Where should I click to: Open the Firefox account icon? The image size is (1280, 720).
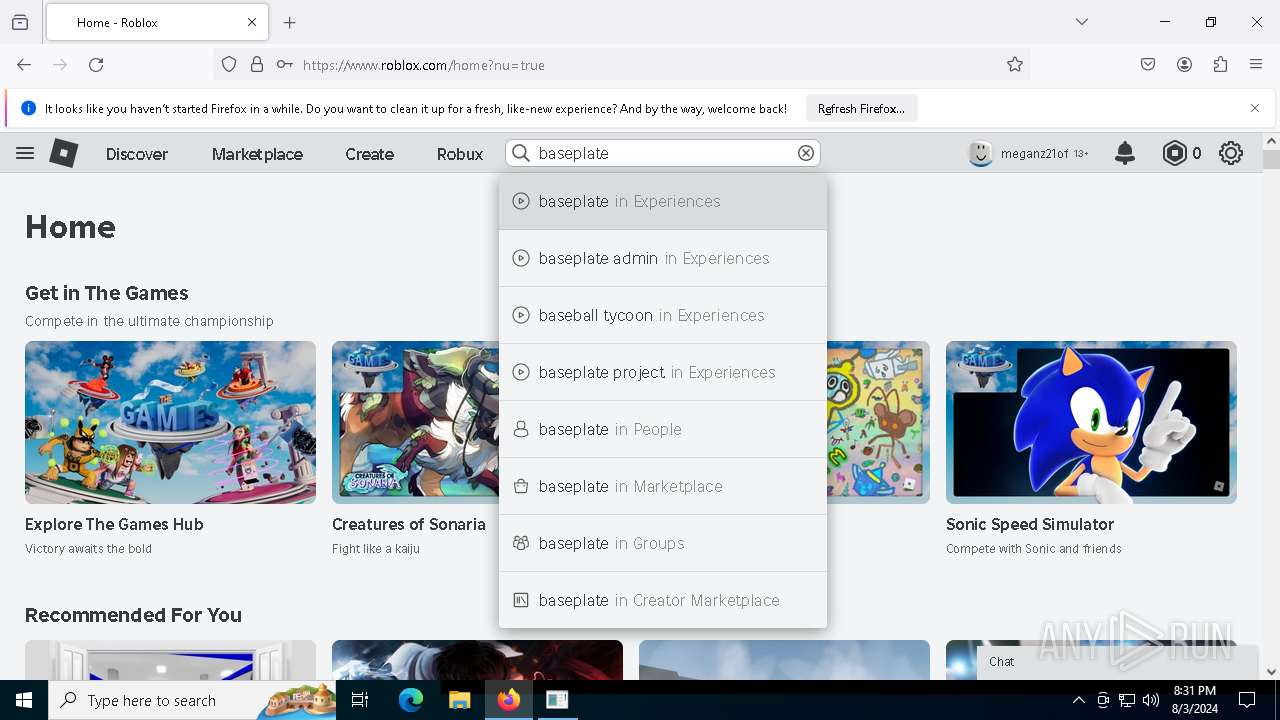(1184, 65)
